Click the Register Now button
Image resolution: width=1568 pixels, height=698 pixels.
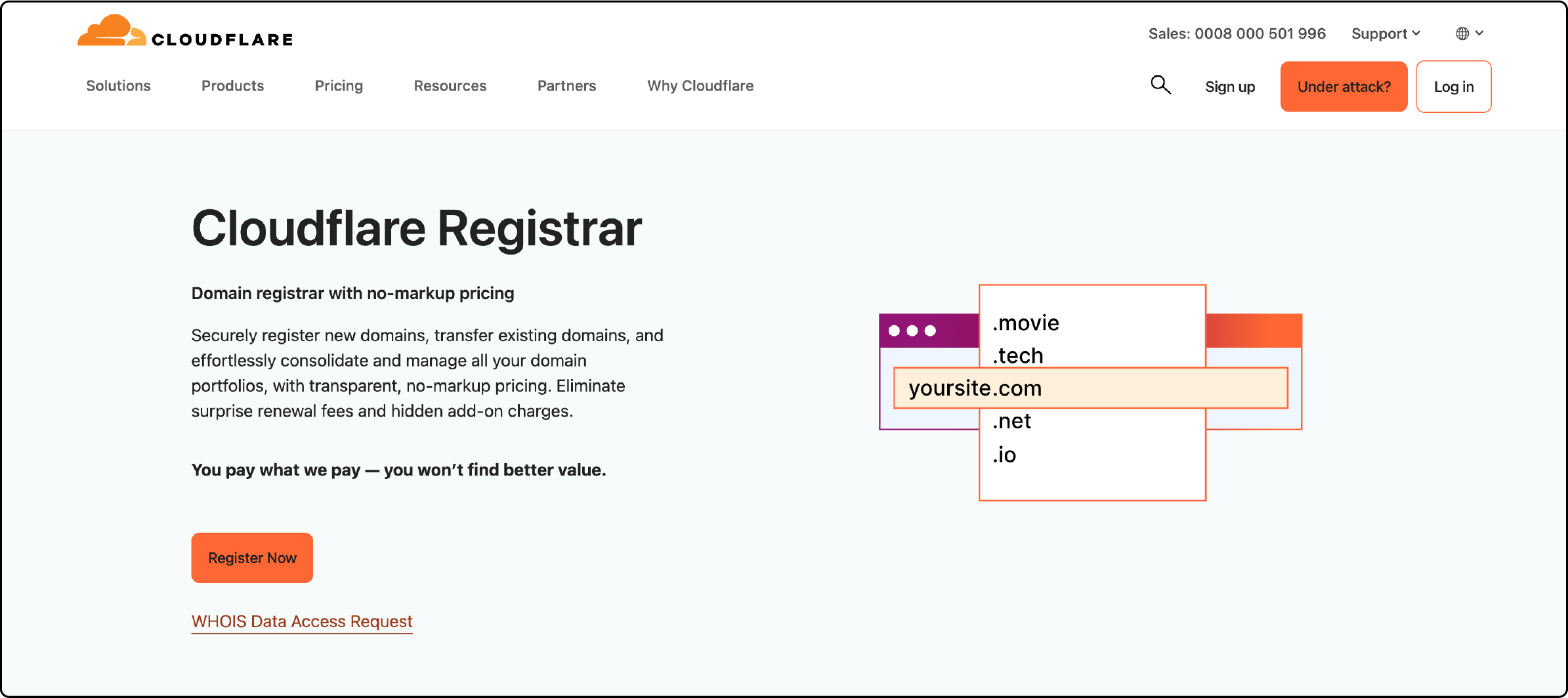click(x=252, y=558)
